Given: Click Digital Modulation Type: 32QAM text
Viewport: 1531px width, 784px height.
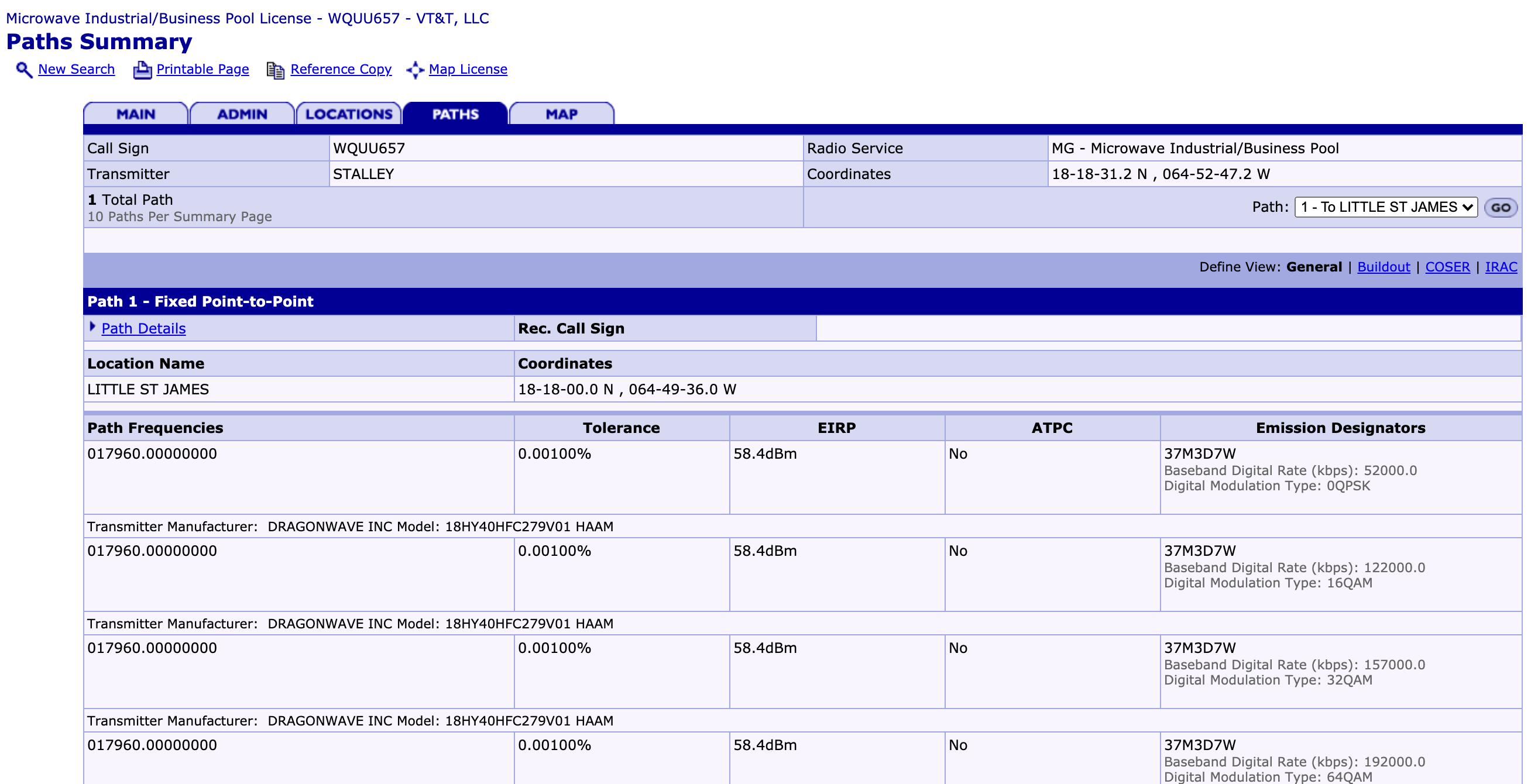Looking at the screenshot, I should (1268, 680).
